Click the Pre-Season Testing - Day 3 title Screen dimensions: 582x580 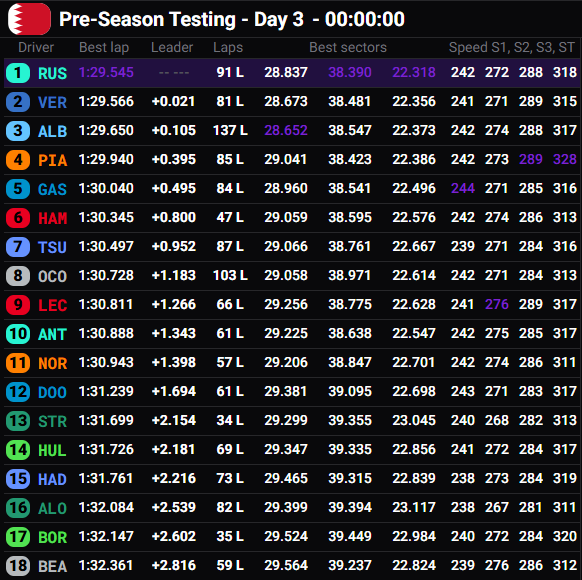click(x=181, y=19)
